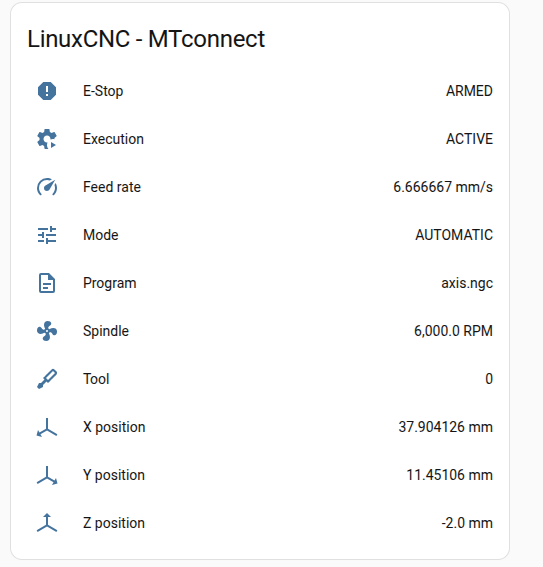Click the 37.904126 mm X position value
Image resolution: width=543 pixels, height=567 pixels.
445,427
